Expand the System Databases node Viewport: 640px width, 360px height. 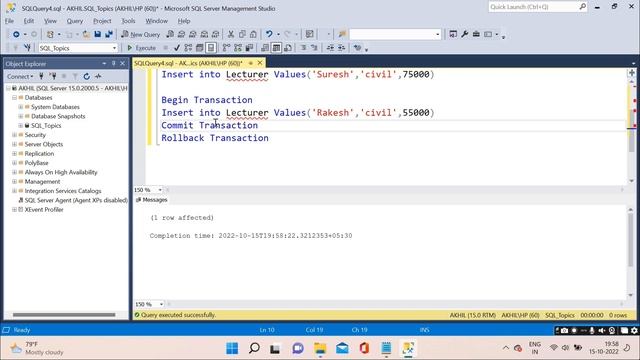click(21, 107)
